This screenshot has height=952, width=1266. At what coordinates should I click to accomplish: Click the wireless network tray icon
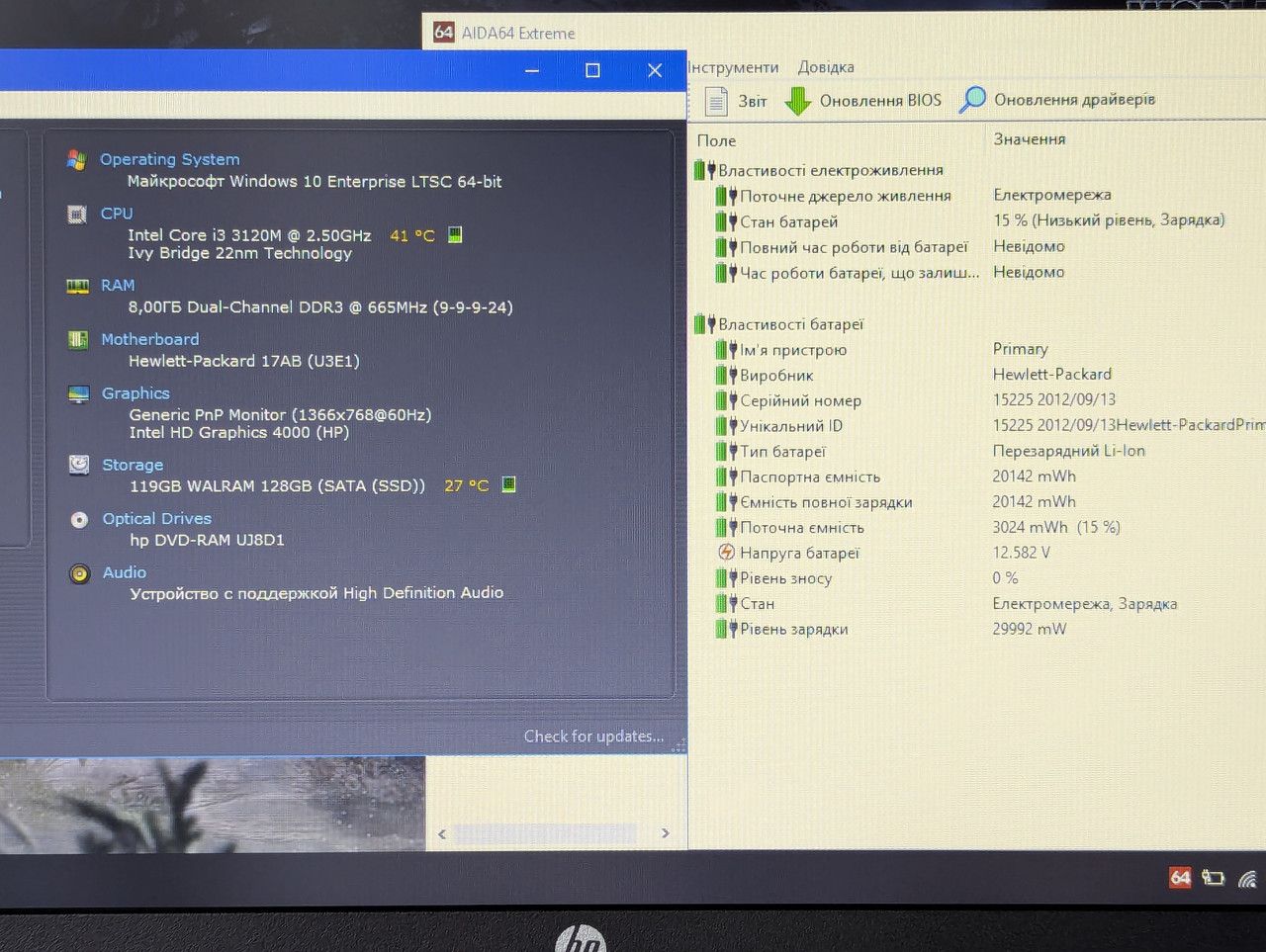coord(1247,878)
